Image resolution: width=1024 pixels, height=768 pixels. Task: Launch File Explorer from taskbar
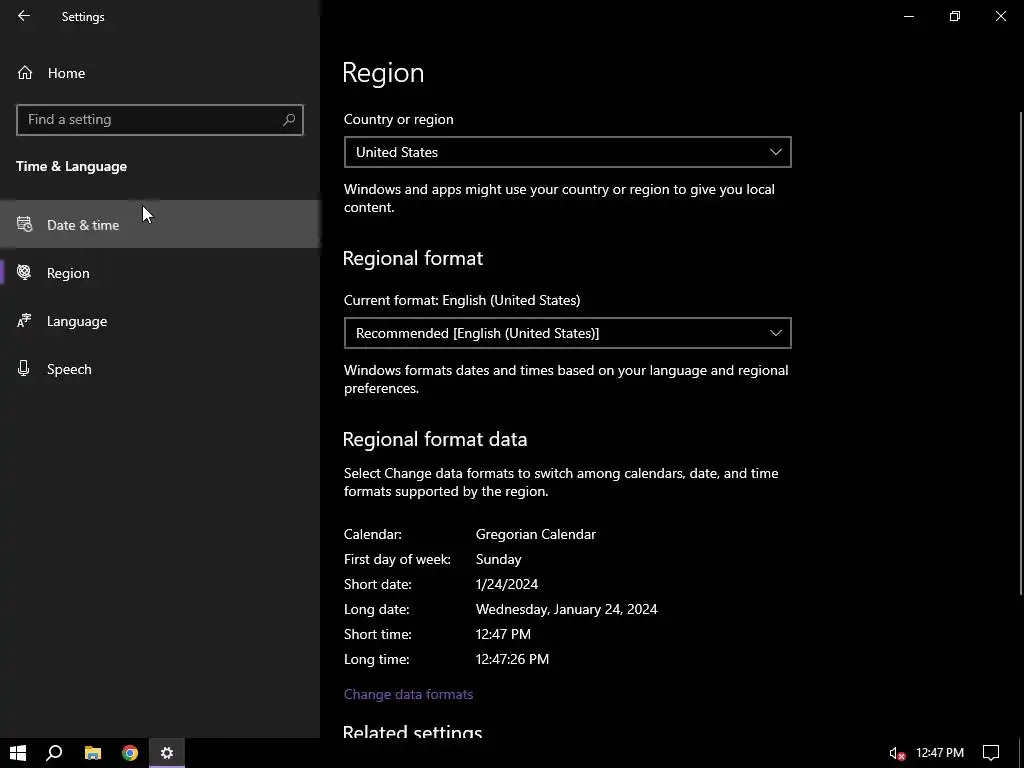pyautogui.click(x=93, y=753)
